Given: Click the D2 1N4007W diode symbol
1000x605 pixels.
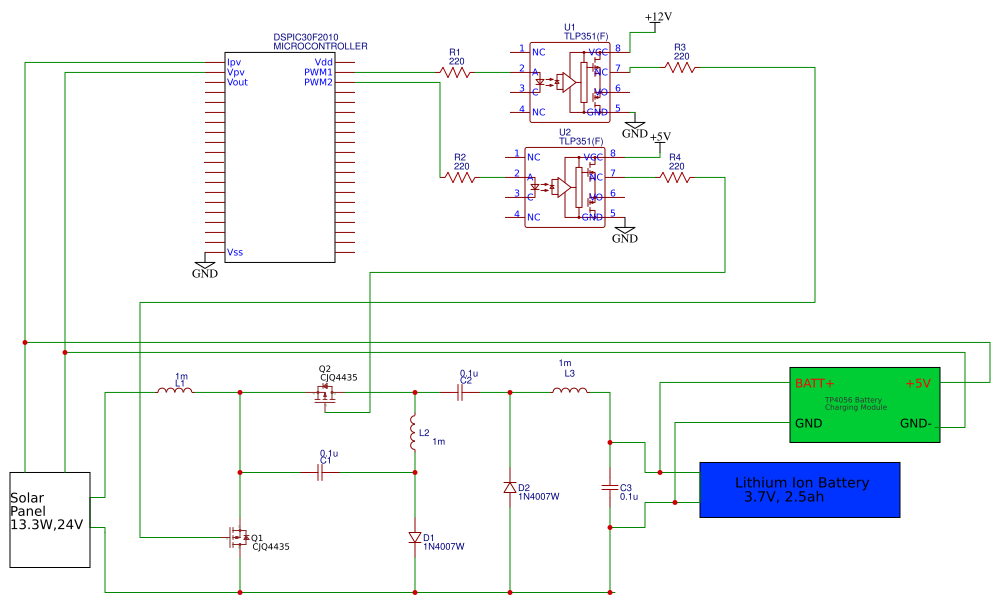Looking at the screenshot, I should click(508, 489).
